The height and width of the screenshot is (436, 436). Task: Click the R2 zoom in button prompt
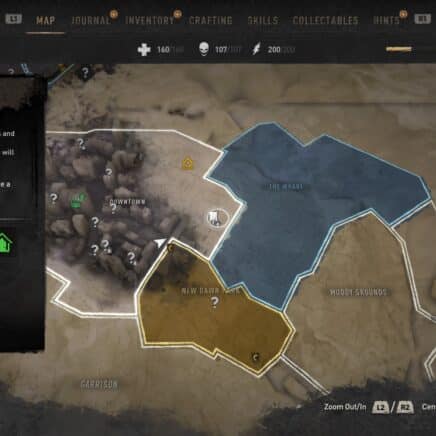point(405,407)
